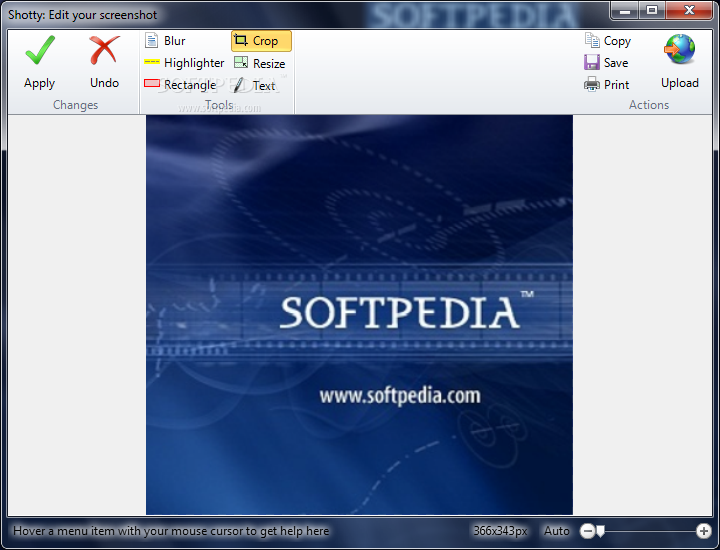Click the status bar help hint text

(171, 531)
